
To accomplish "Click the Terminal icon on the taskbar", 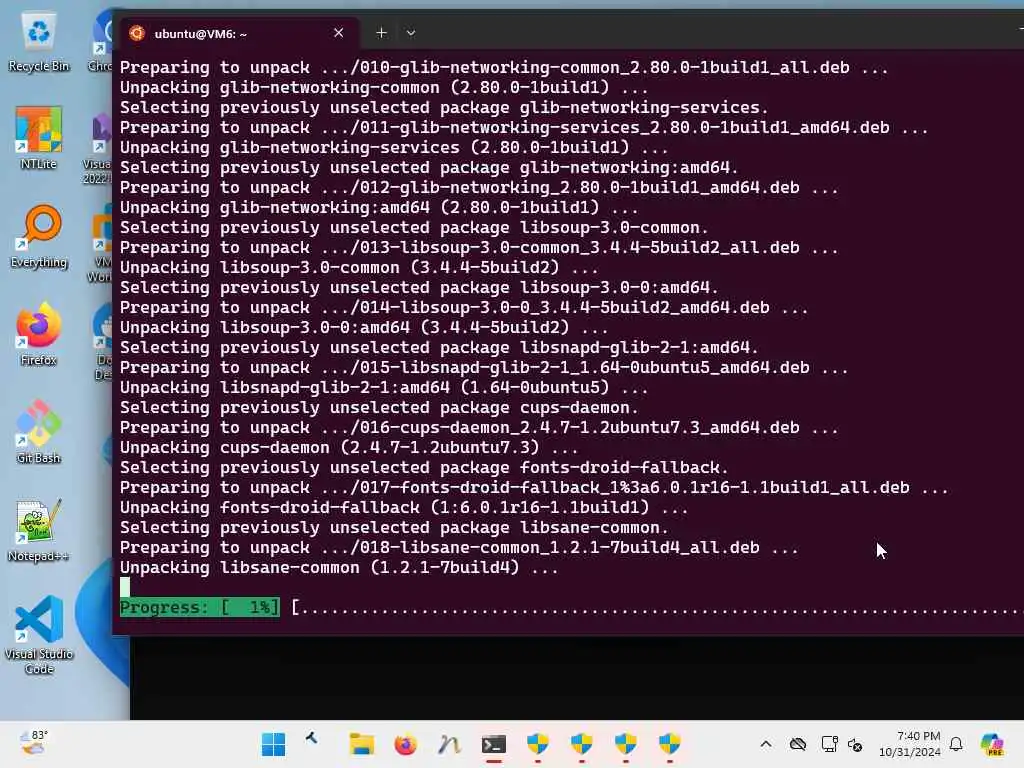I will tap(494, 744).
